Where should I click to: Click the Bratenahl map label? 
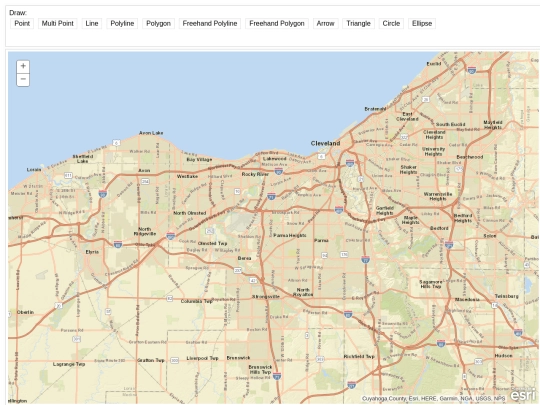click(375, 109)
